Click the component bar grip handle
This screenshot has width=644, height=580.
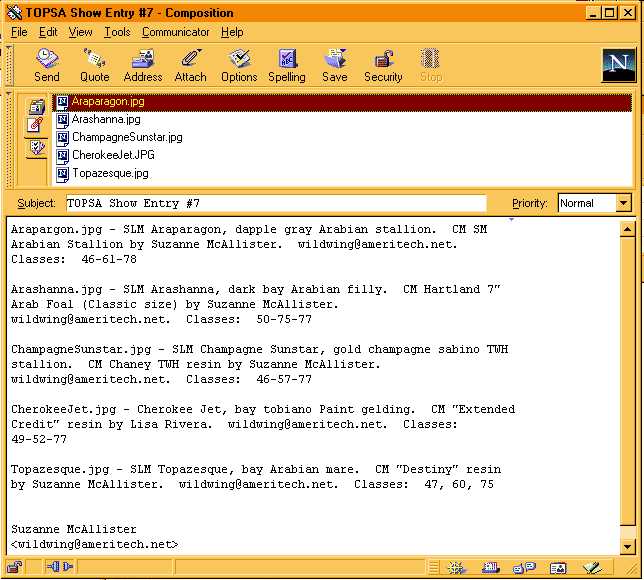pyautogui.click(x=434, y=568)
